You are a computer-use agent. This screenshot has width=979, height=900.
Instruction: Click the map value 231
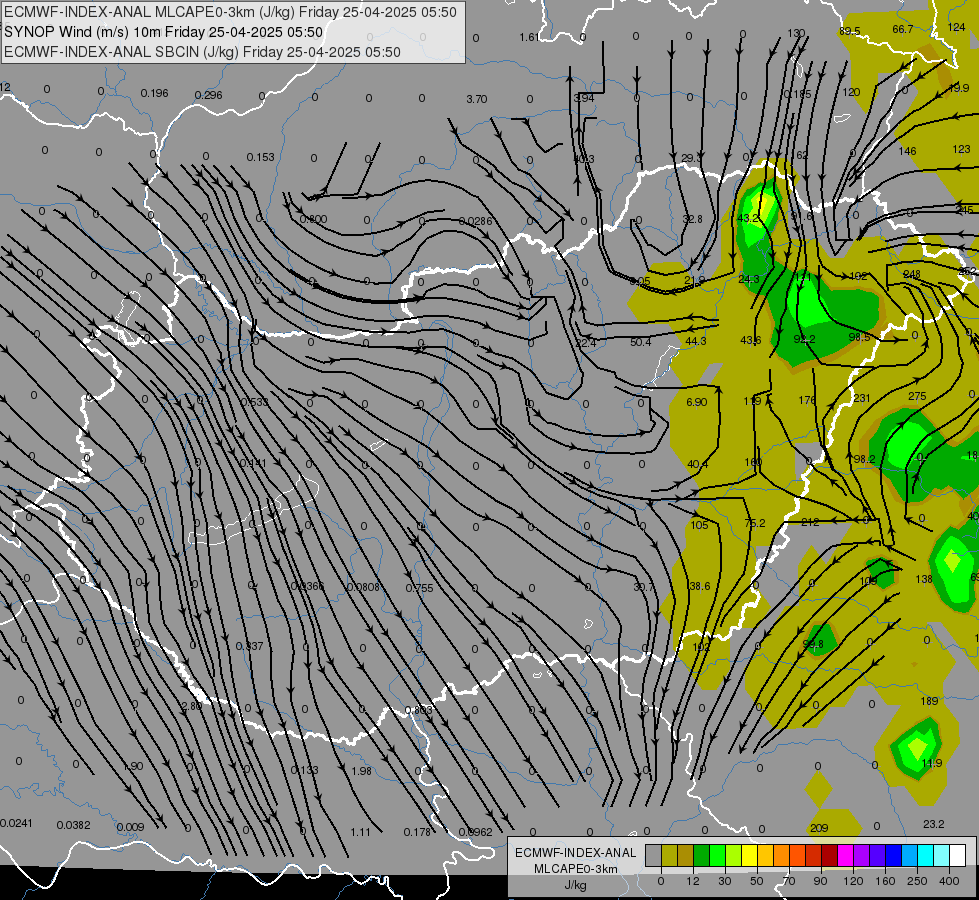tap(862, 398)
